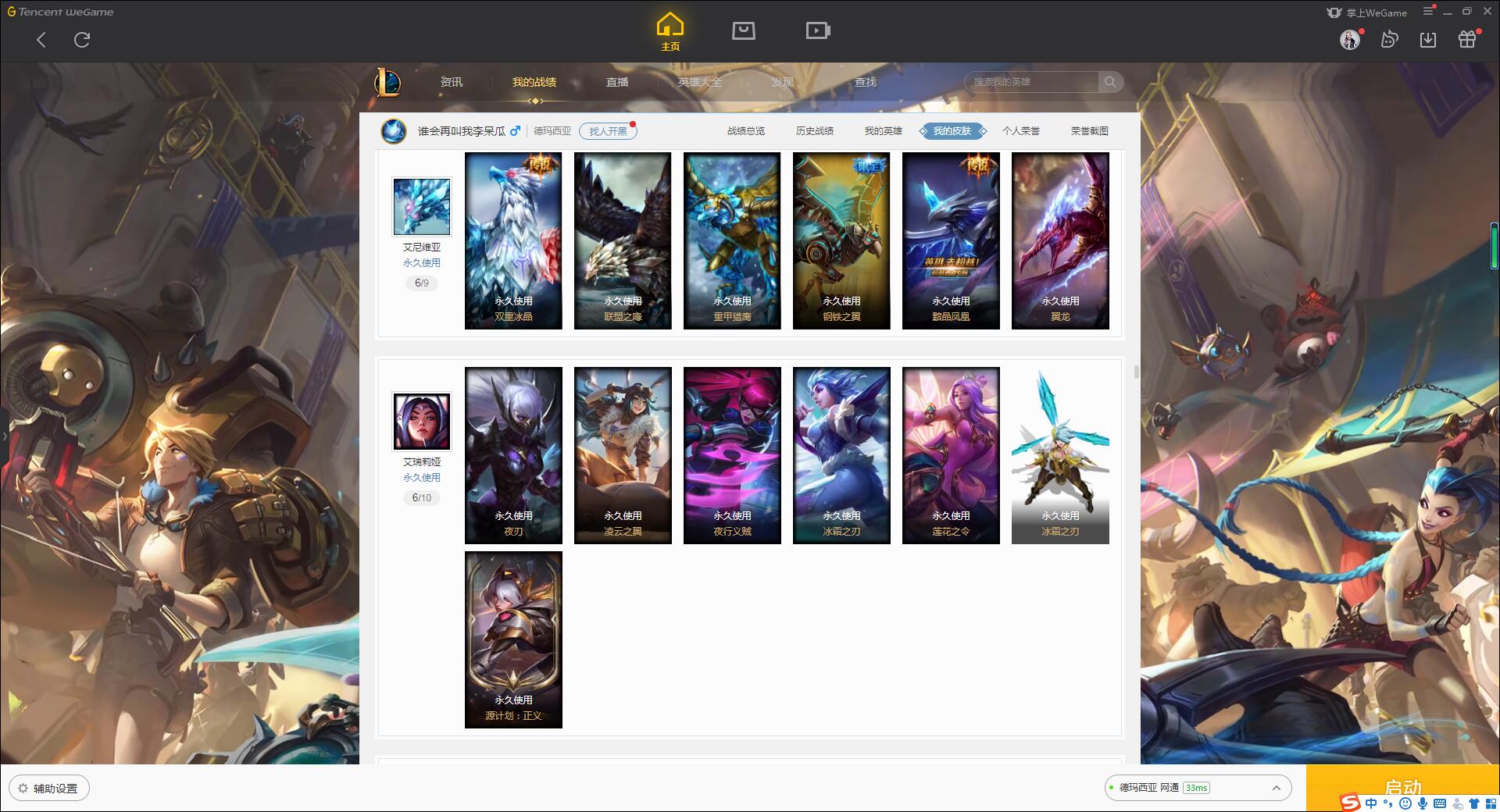Open the 凌云之翼 skin card

click(x=623, y=455)
